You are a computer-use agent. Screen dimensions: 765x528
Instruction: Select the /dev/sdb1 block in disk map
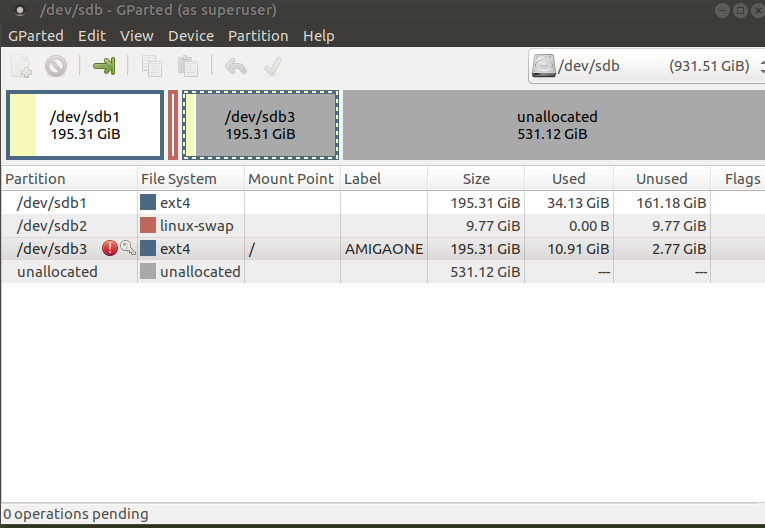click(85, 125)
